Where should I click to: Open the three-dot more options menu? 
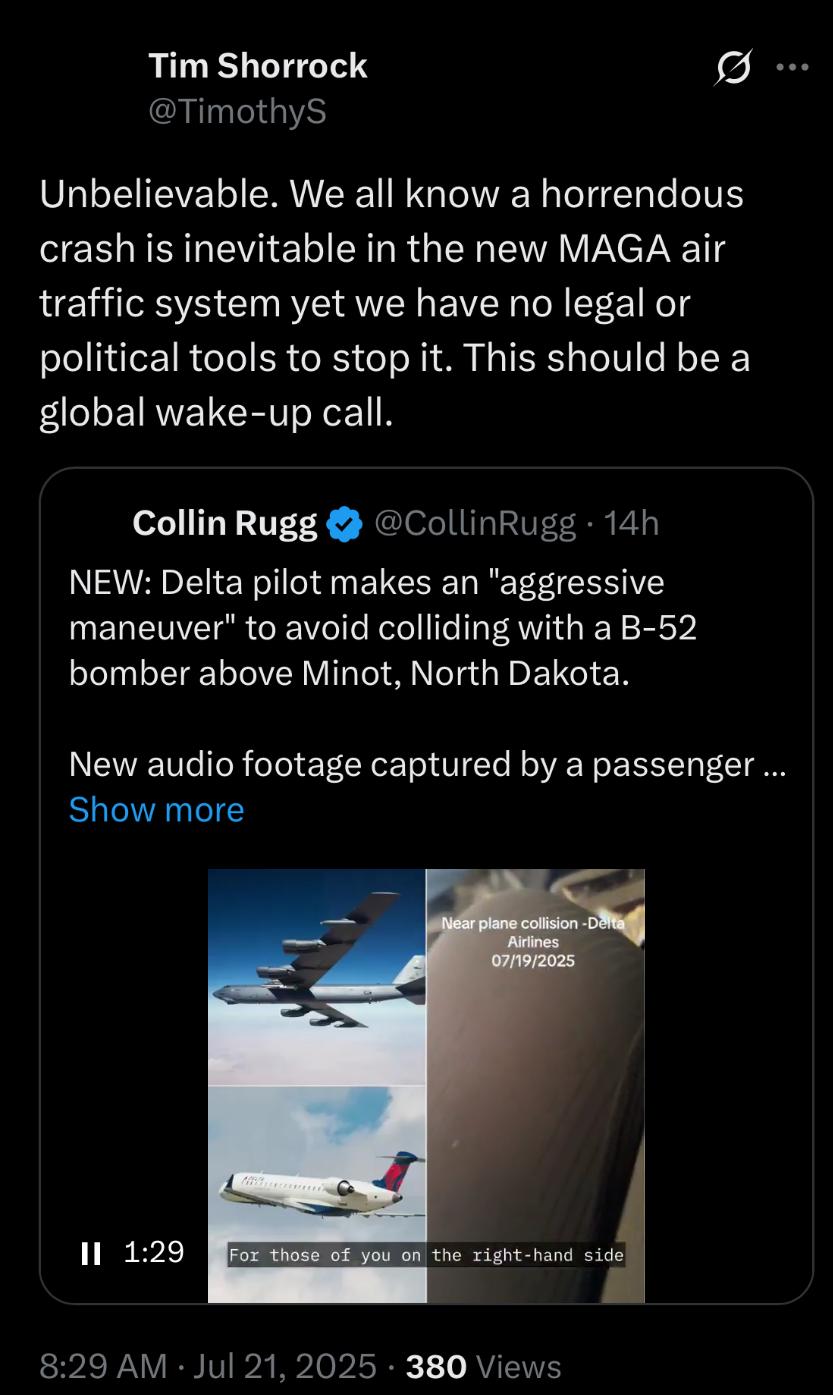click(x=792, y=68)
